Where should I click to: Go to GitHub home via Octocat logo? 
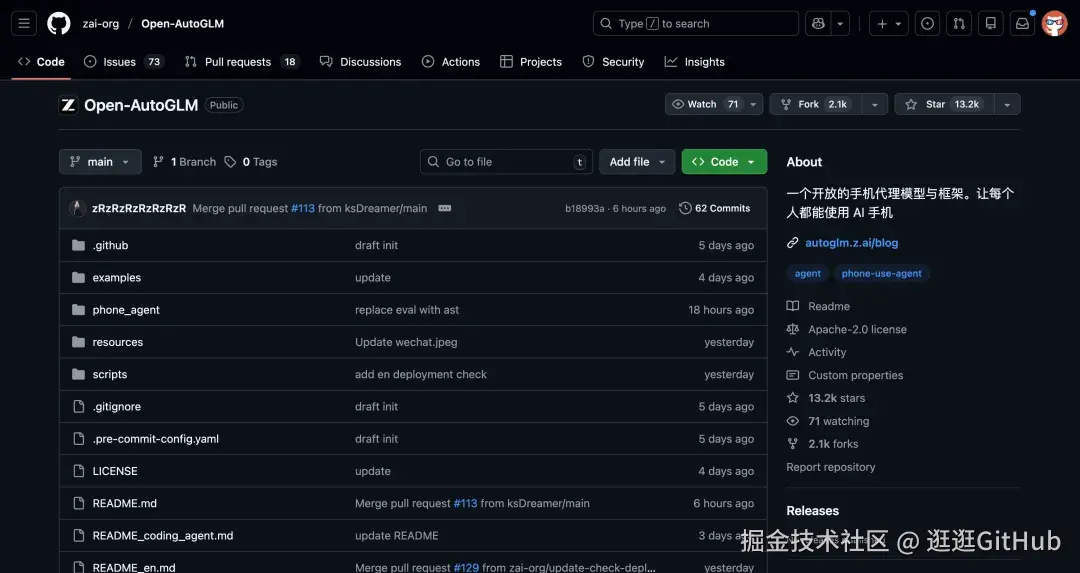point(59,23)
